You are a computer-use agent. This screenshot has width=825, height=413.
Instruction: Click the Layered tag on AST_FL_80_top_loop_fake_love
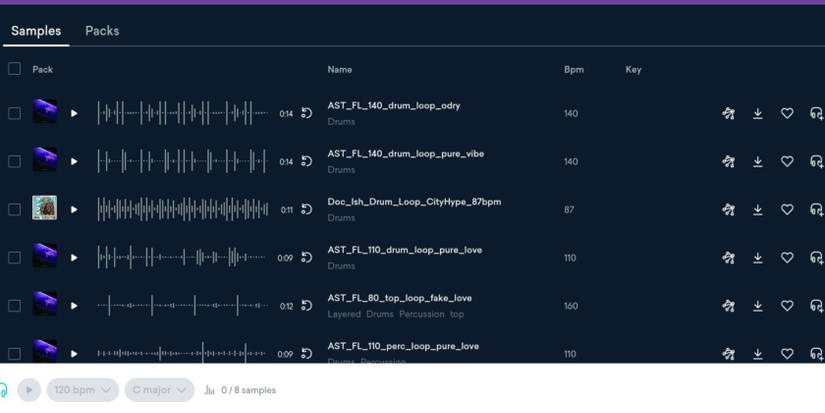pyautogui.click(x=344, y=314)
